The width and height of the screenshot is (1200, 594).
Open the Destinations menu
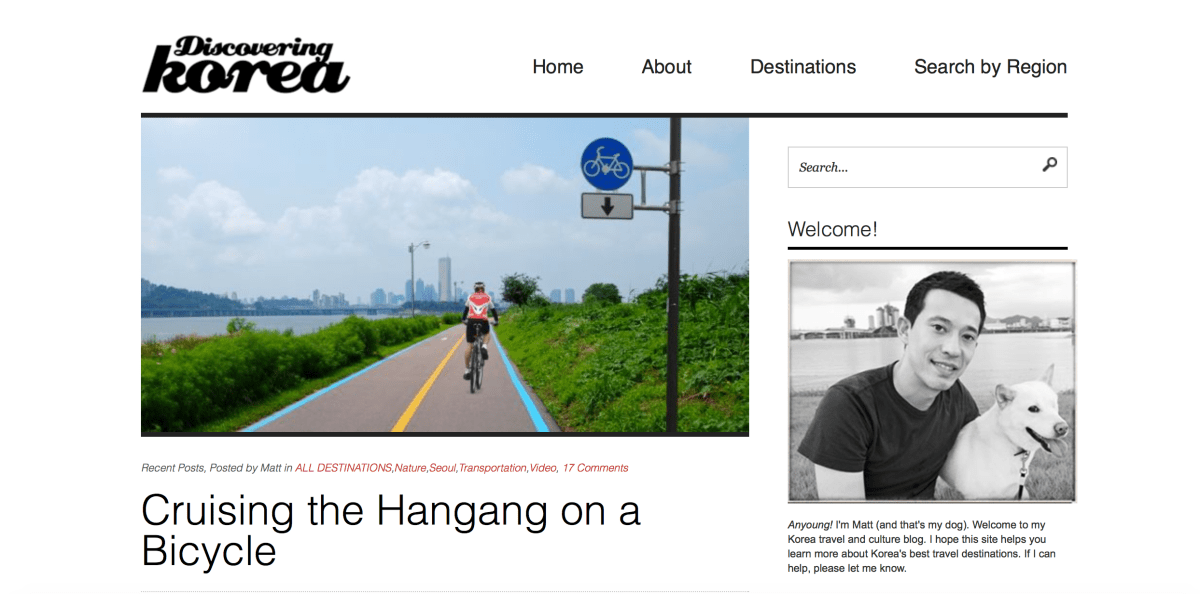tap(803, 67)
